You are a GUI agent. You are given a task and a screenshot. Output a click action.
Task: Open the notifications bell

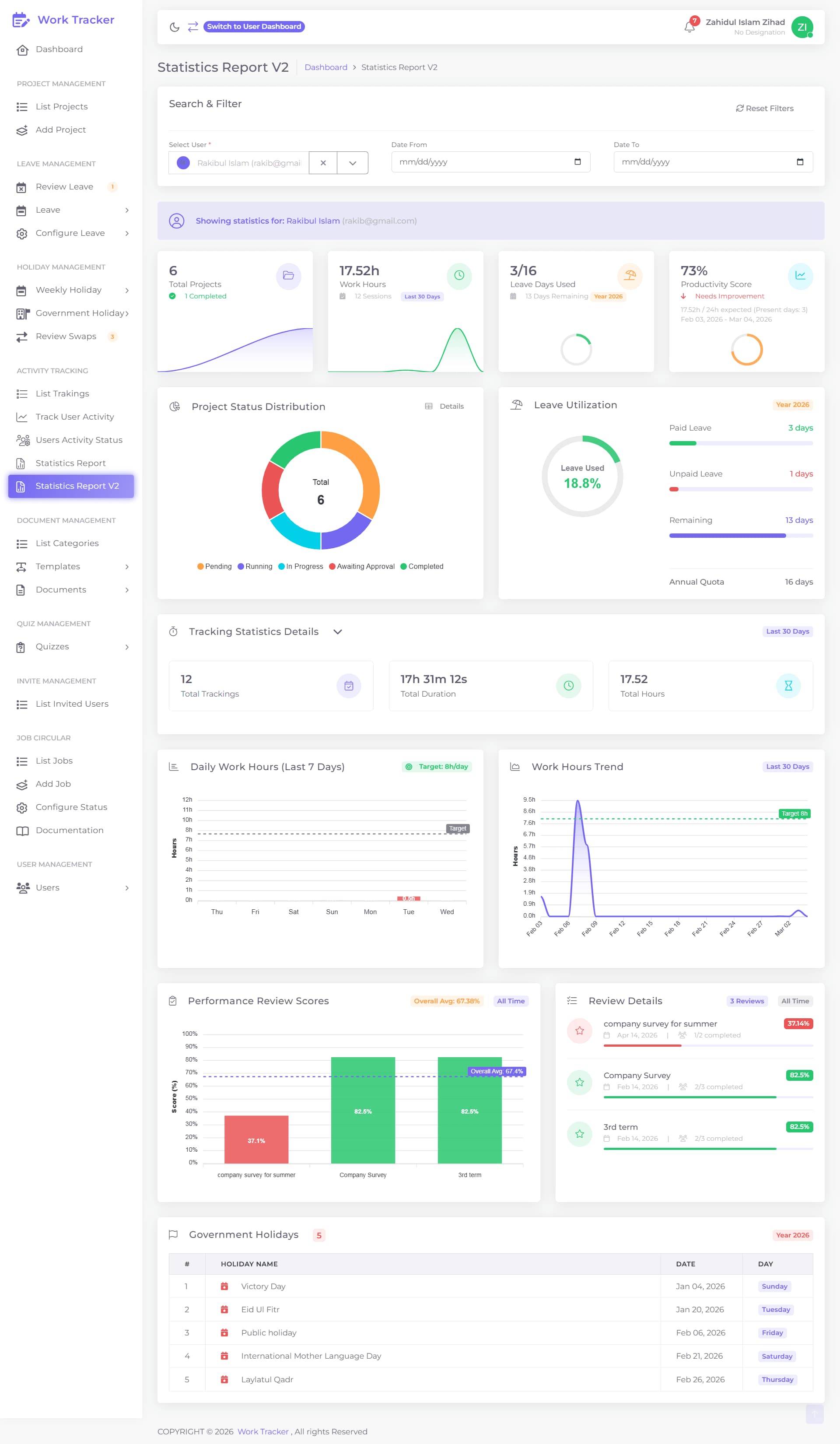pos(689,27)
